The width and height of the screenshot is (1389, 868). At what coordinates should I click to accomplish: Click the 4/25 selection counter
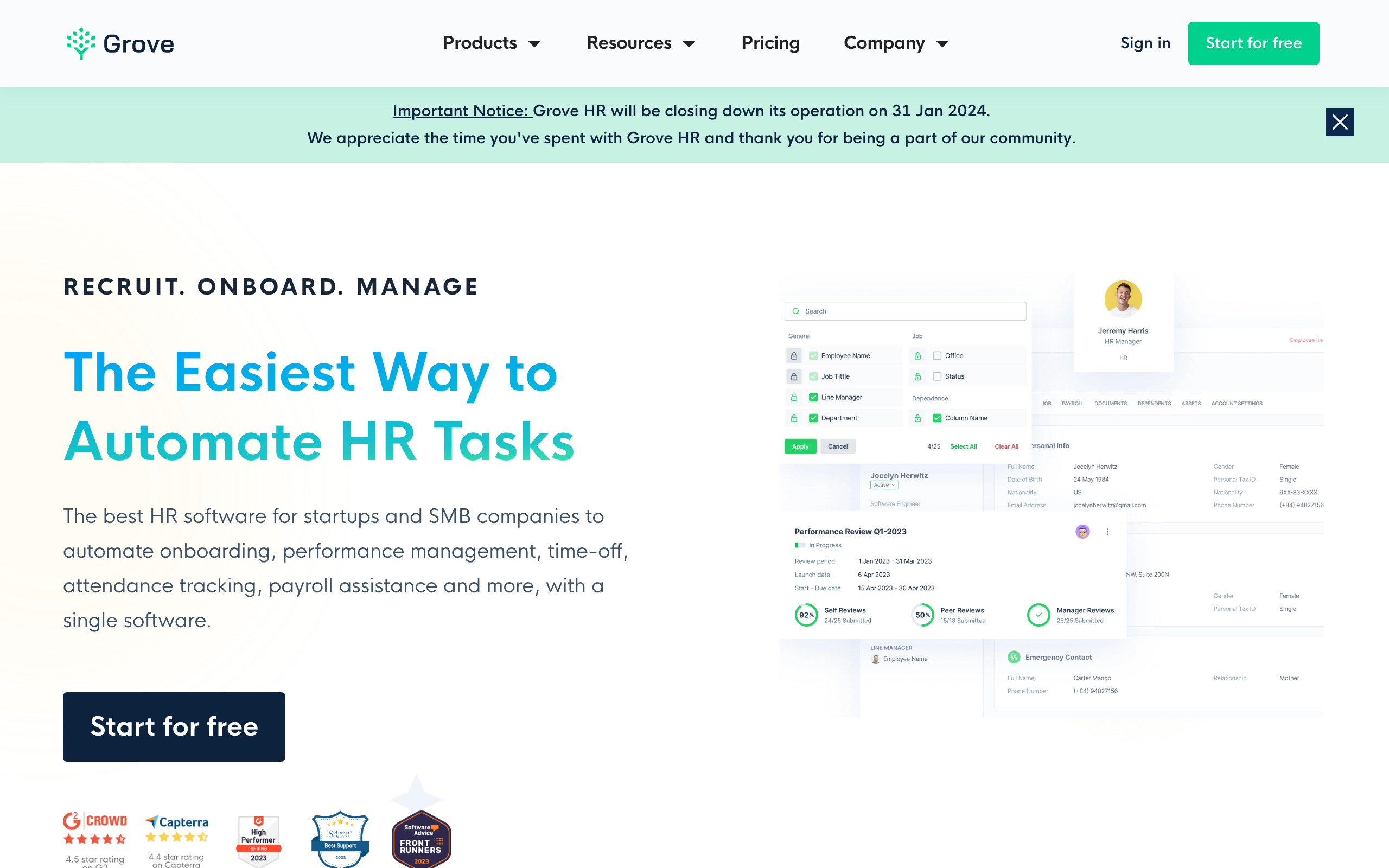click(x=933, y=446)
